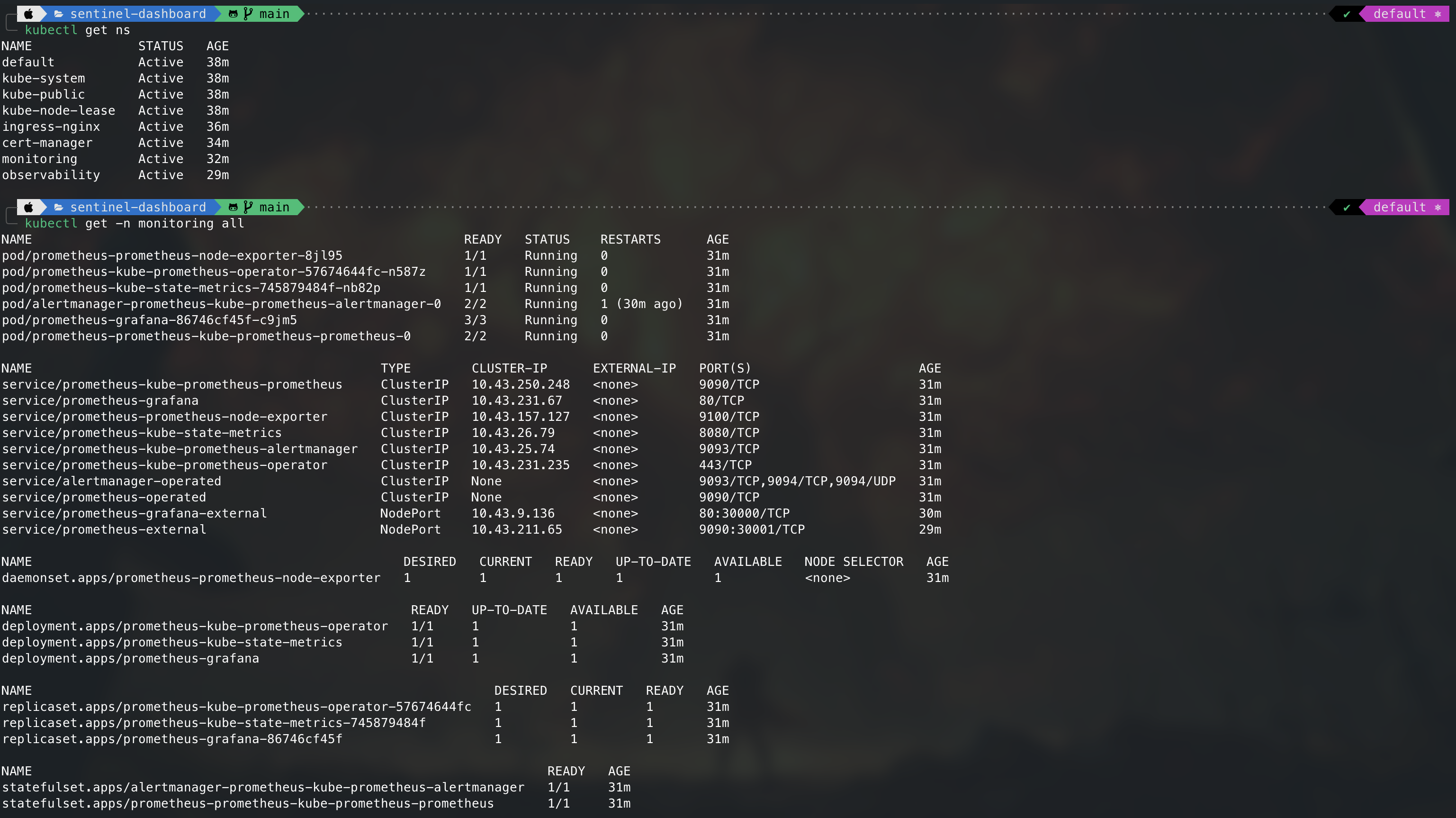
Task: Click the Kubernetes helm icon in the second prompt
Action: (1438, 207)
